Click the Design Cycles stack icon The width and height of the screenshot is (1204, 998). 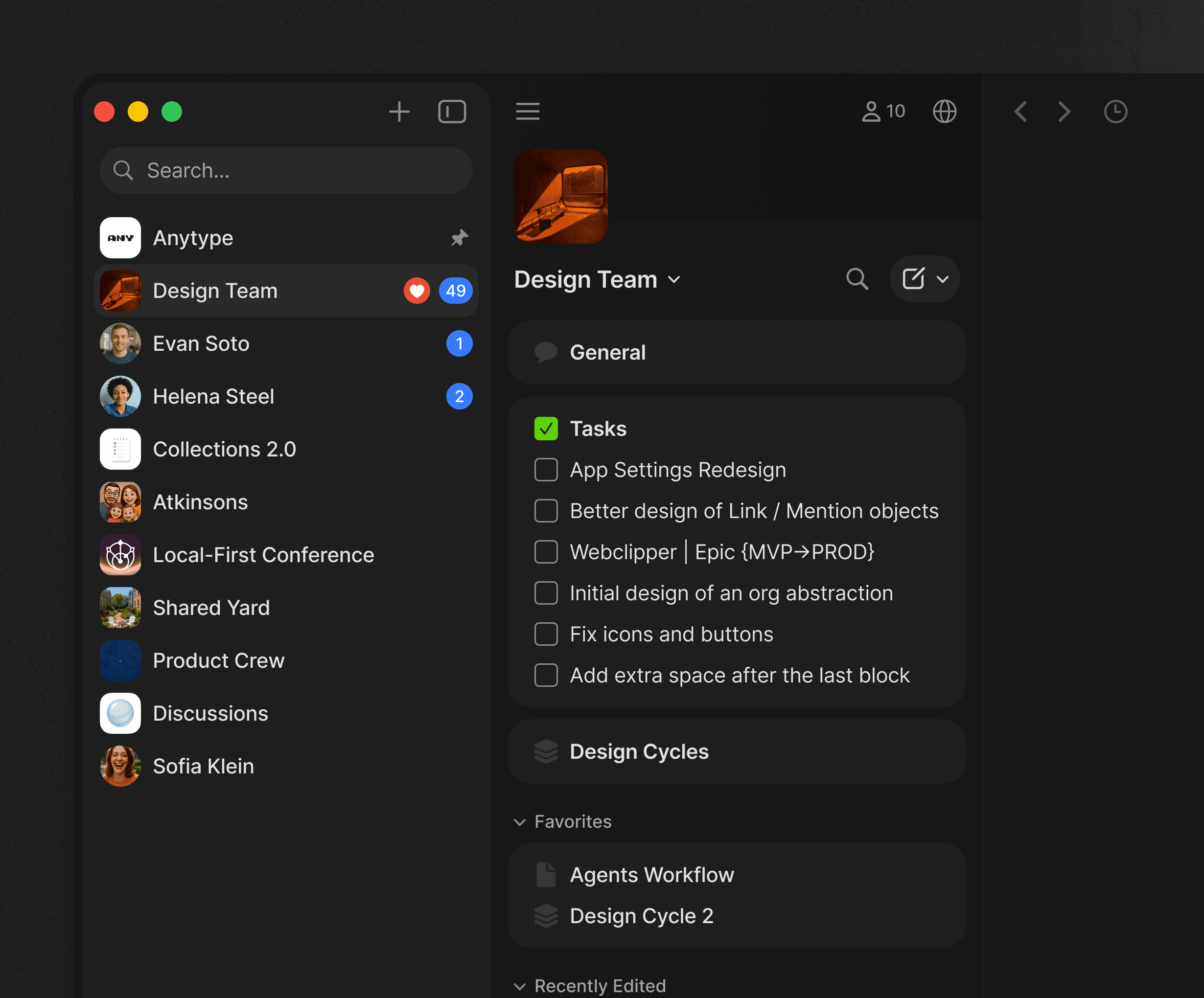[x=545, y=751]
